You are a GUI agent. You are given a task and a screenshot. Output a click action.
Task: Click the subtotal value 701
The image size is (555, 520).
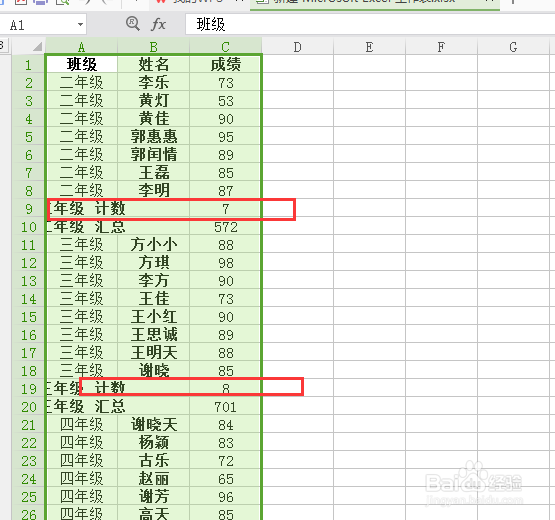[x=225, y=407]
